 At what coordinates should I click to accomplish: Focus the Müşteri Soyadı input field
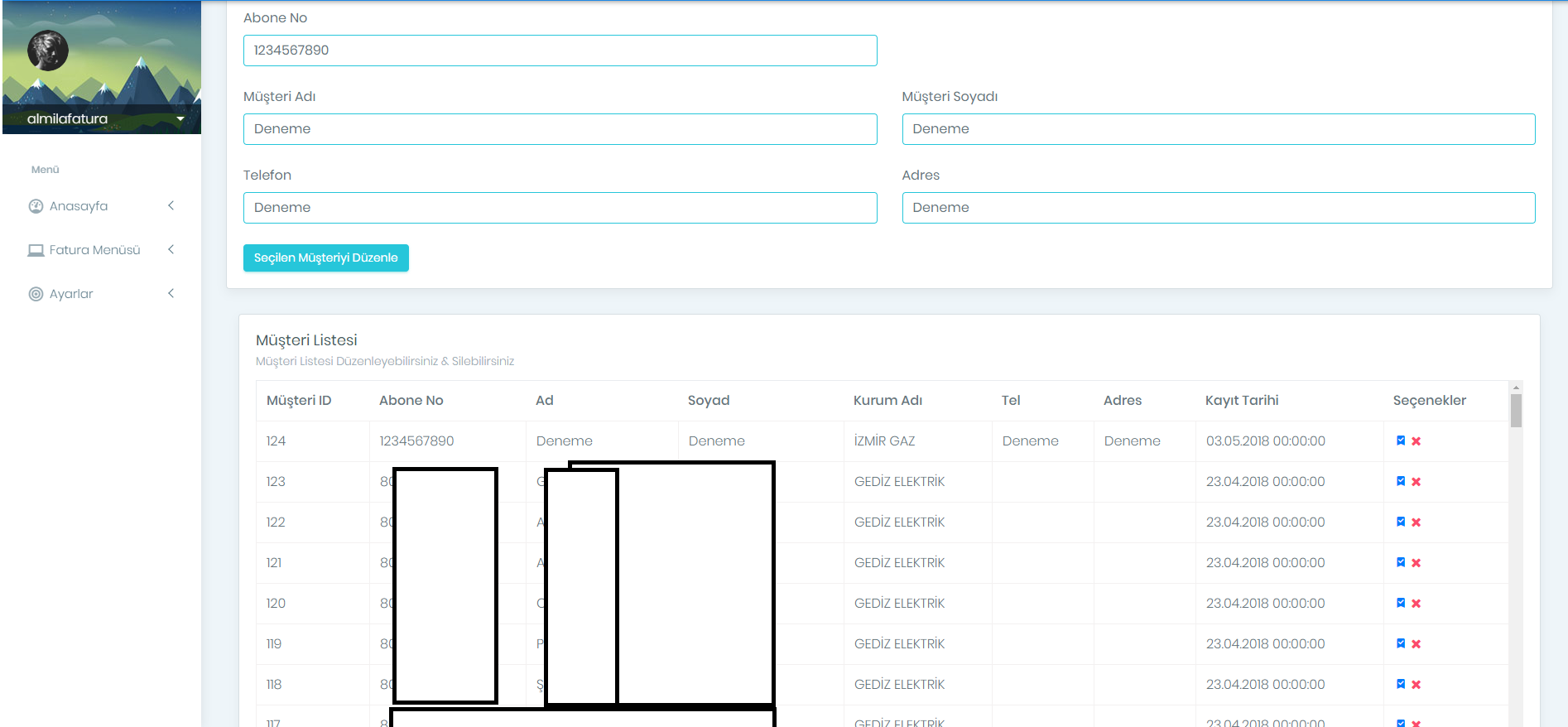pyautogui.click(x=1219, y=129)
